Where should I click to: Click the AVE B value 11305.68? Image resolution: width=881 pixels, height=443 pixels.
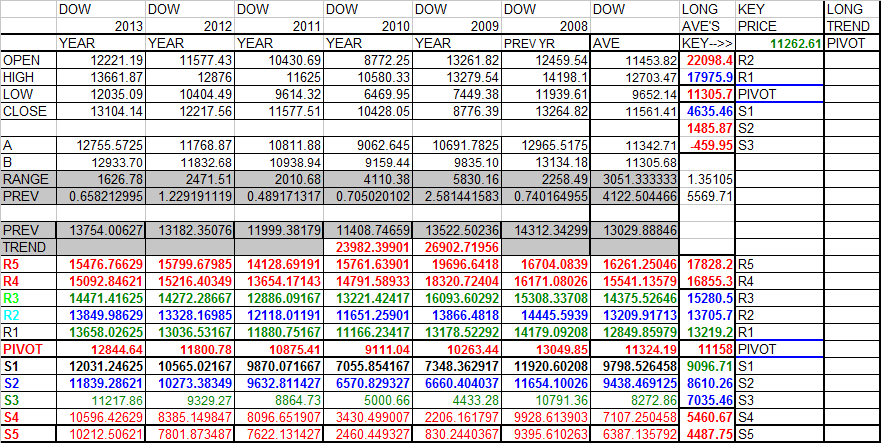(x=635, y=162)
